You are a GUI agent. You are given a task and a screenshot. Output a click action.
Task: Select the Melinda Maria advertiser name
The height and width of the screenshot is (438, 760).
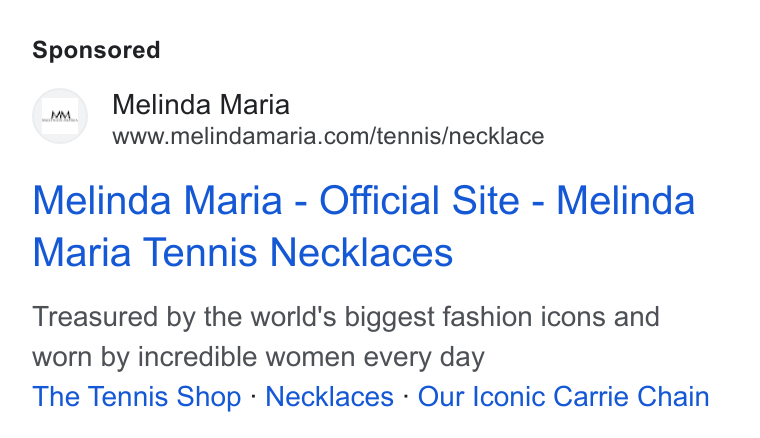coord(201,105)
